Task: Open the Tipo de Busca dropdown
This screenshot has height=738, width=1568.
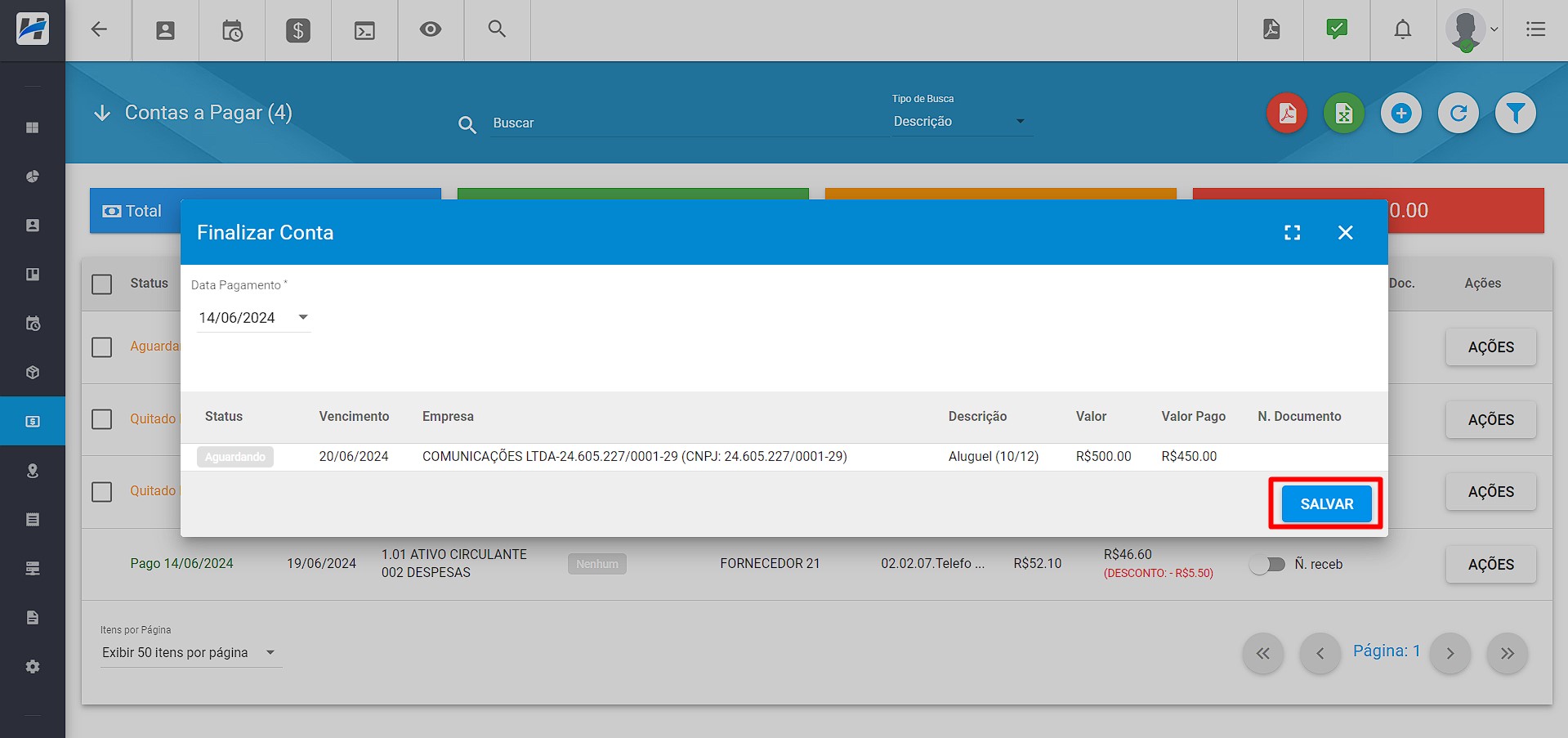Action: [x=961, y=121]
